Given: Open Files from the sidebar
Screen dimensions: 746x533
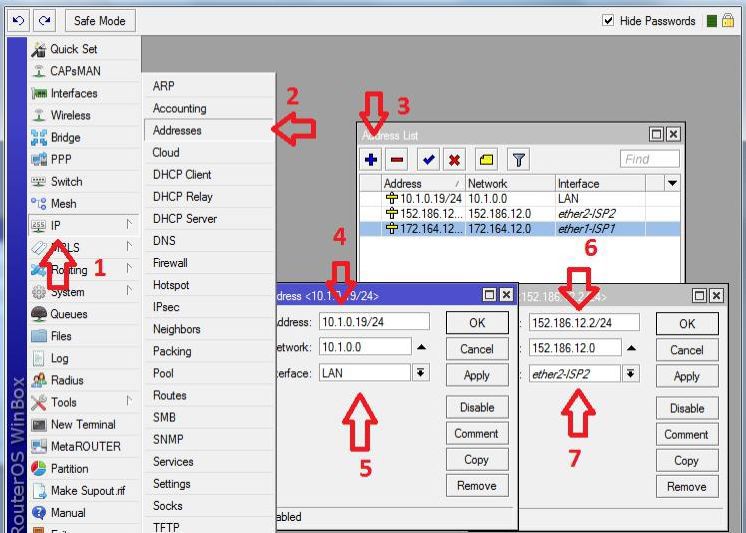Looking at the screenshot, I should tap(85, 336).
